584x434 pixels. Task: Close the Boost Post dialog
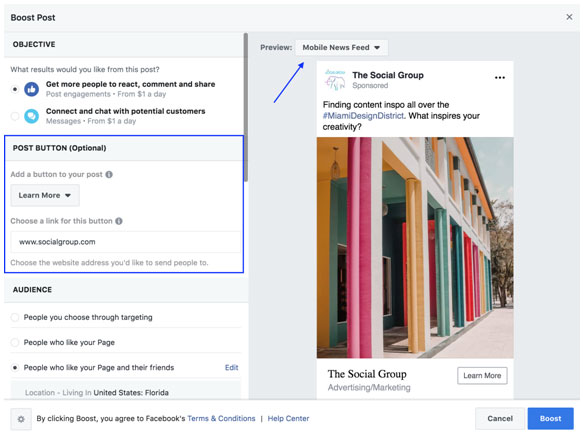(x=569, y=17)
